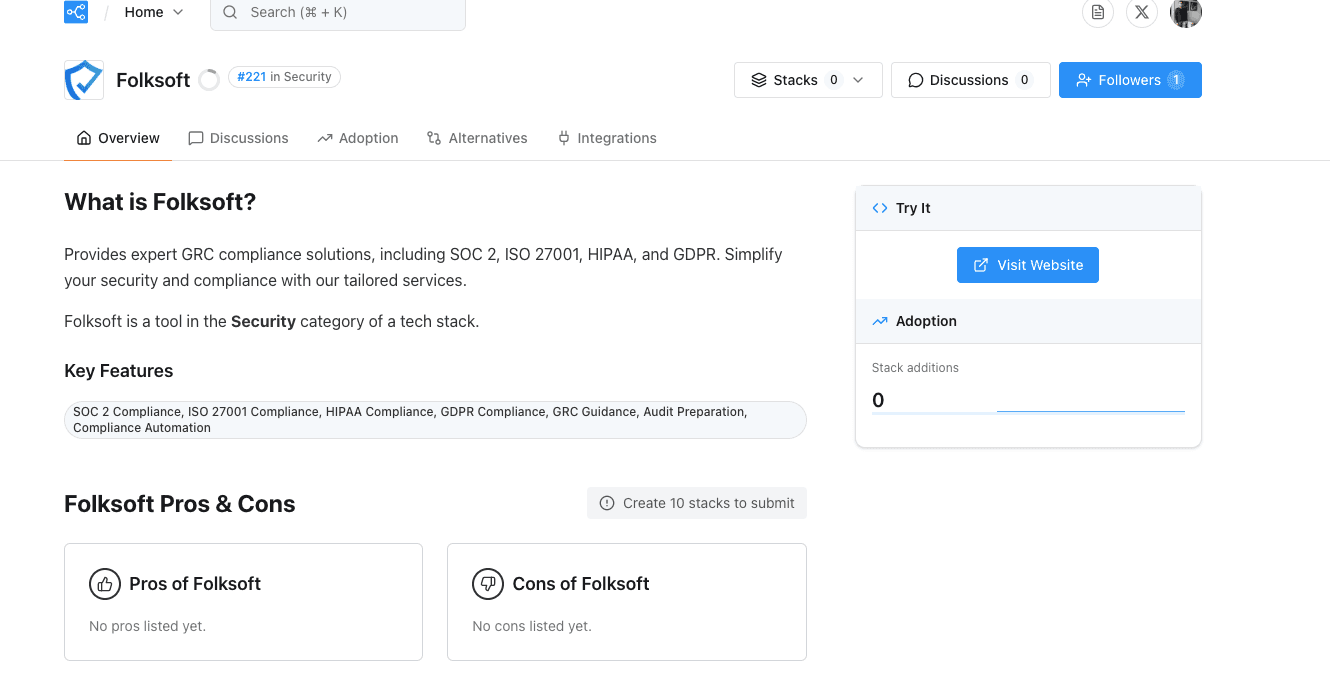Expand the Stacks dropdown button
Screen dimensions: 1330x700
pyautogui.click(x=808, y=80)
